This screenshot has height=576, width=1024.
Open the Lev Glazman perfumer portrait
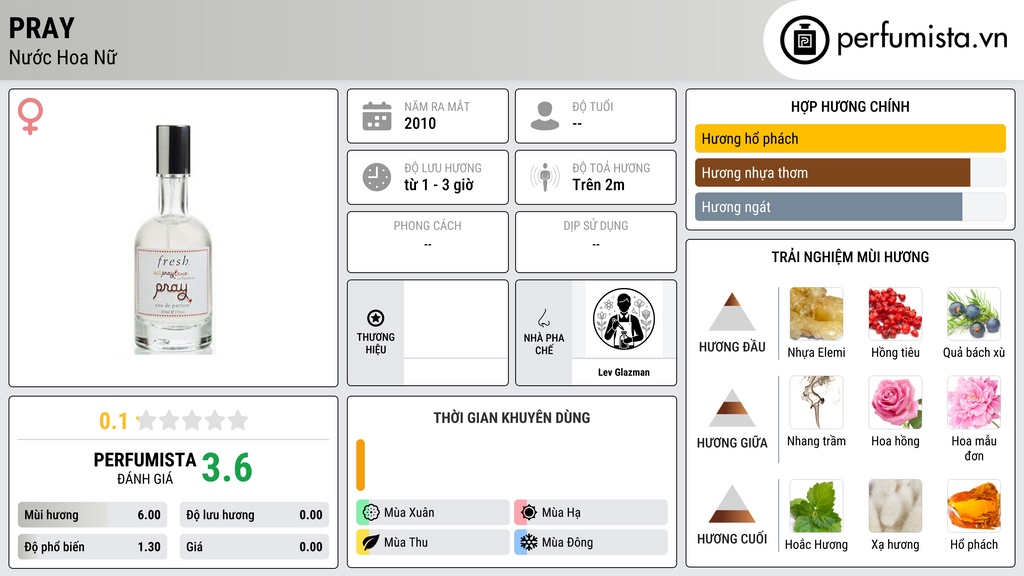[x=624, y=319]
